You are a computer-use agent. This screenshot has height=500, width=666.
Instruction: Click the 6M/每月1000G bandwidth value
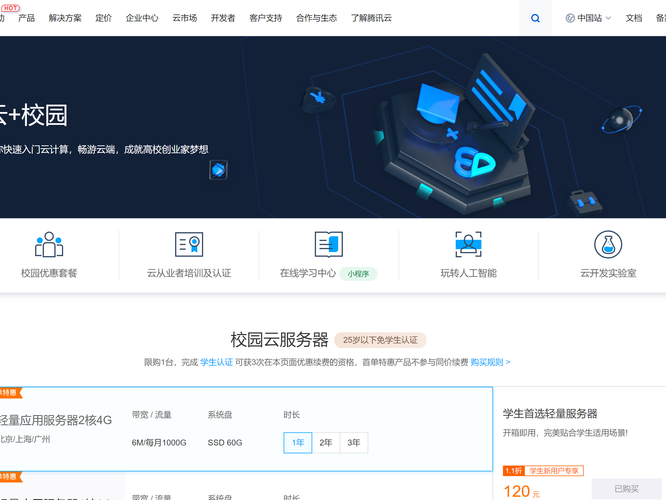click(x=159, y=443)
